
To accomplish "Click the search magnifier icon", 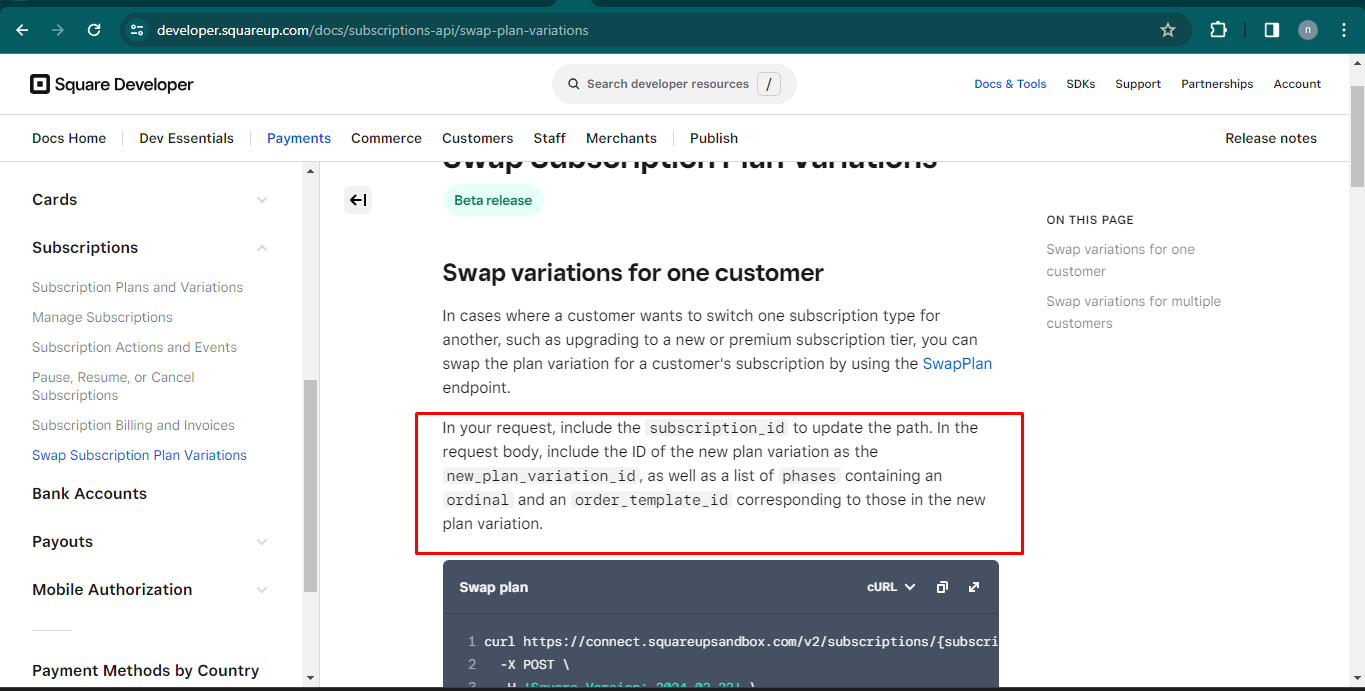I will pos(574,84).
